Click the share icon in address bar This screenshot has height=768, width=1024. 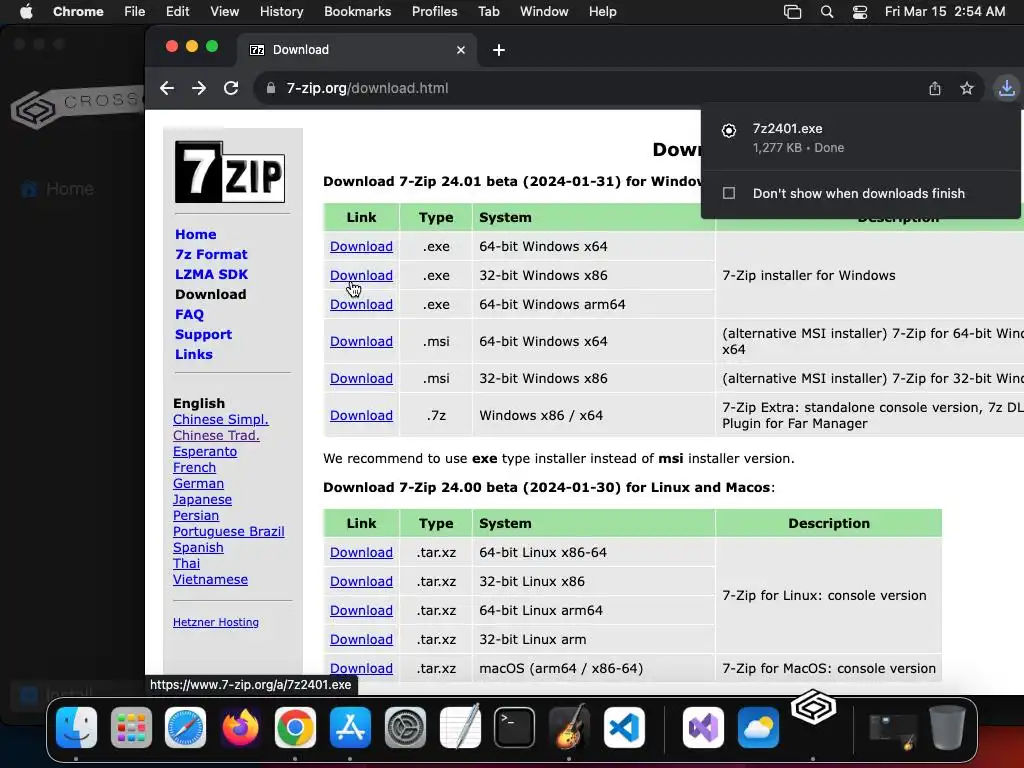pos(935,88)
